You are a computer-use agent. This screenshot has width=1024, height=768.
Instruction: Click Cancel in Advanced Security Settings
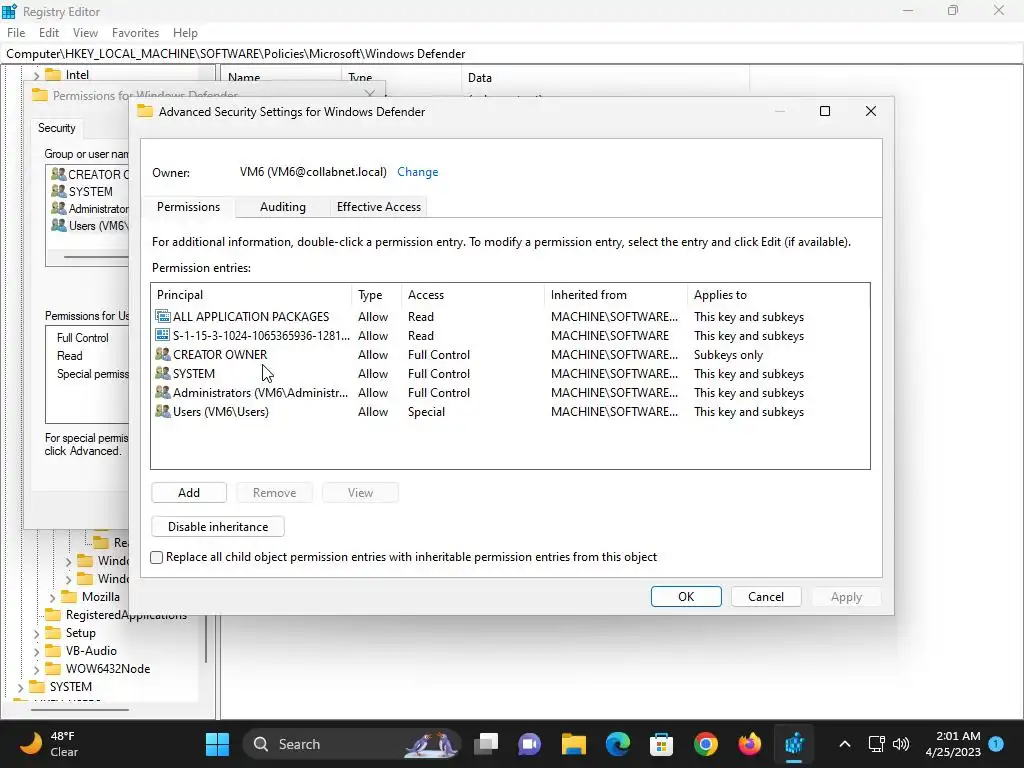[x=765, y=596]
